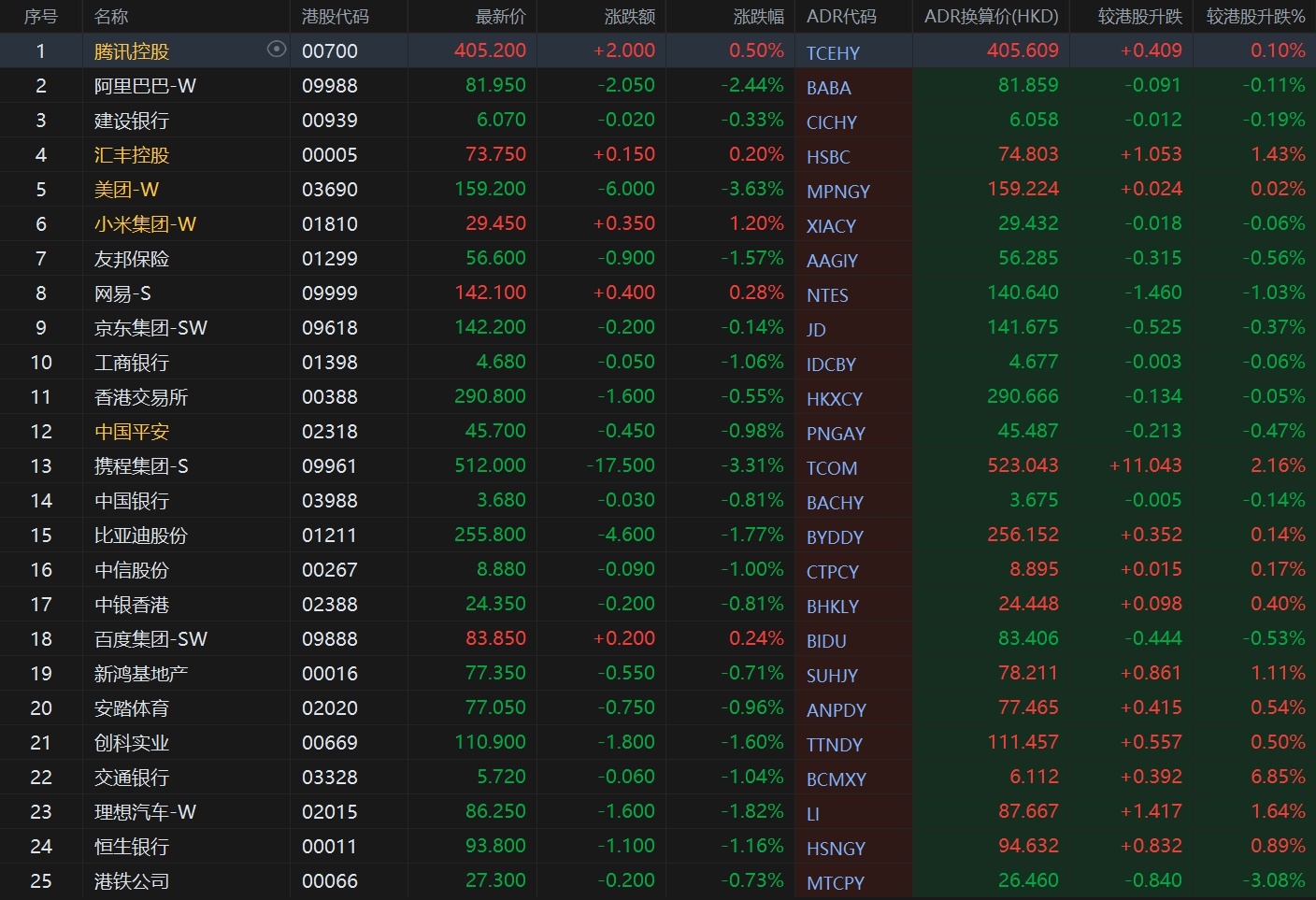Click the ADR换算价(HKD) column header
This screenshot has width=1316, height=900.
(x=991, y=17)
